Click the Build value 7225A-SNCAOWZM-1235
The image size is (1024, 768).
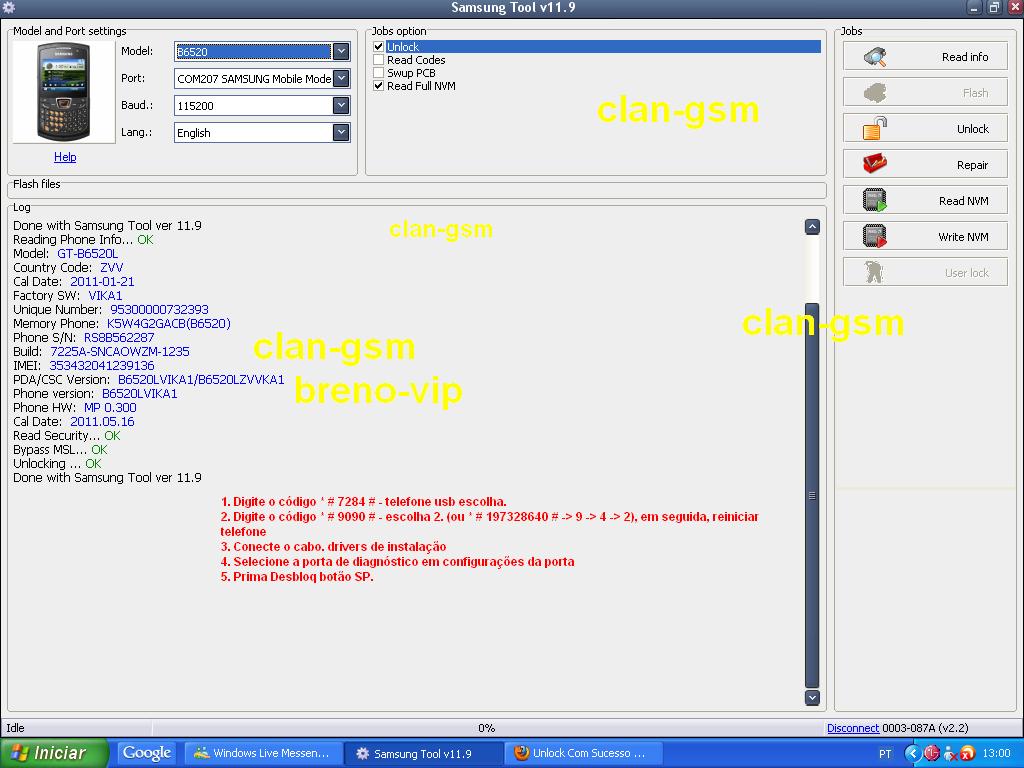click(120, 351)
